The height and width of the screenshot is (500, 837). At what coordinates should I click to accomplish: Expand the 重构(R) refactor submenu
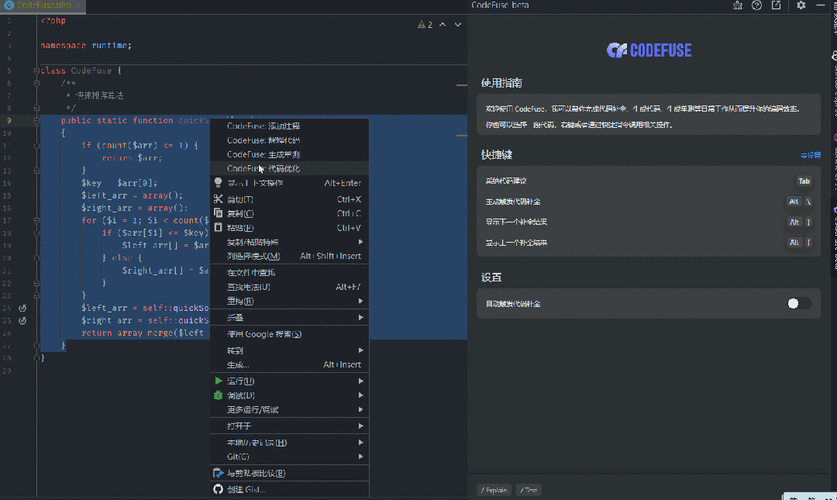[x=289, y=301]
